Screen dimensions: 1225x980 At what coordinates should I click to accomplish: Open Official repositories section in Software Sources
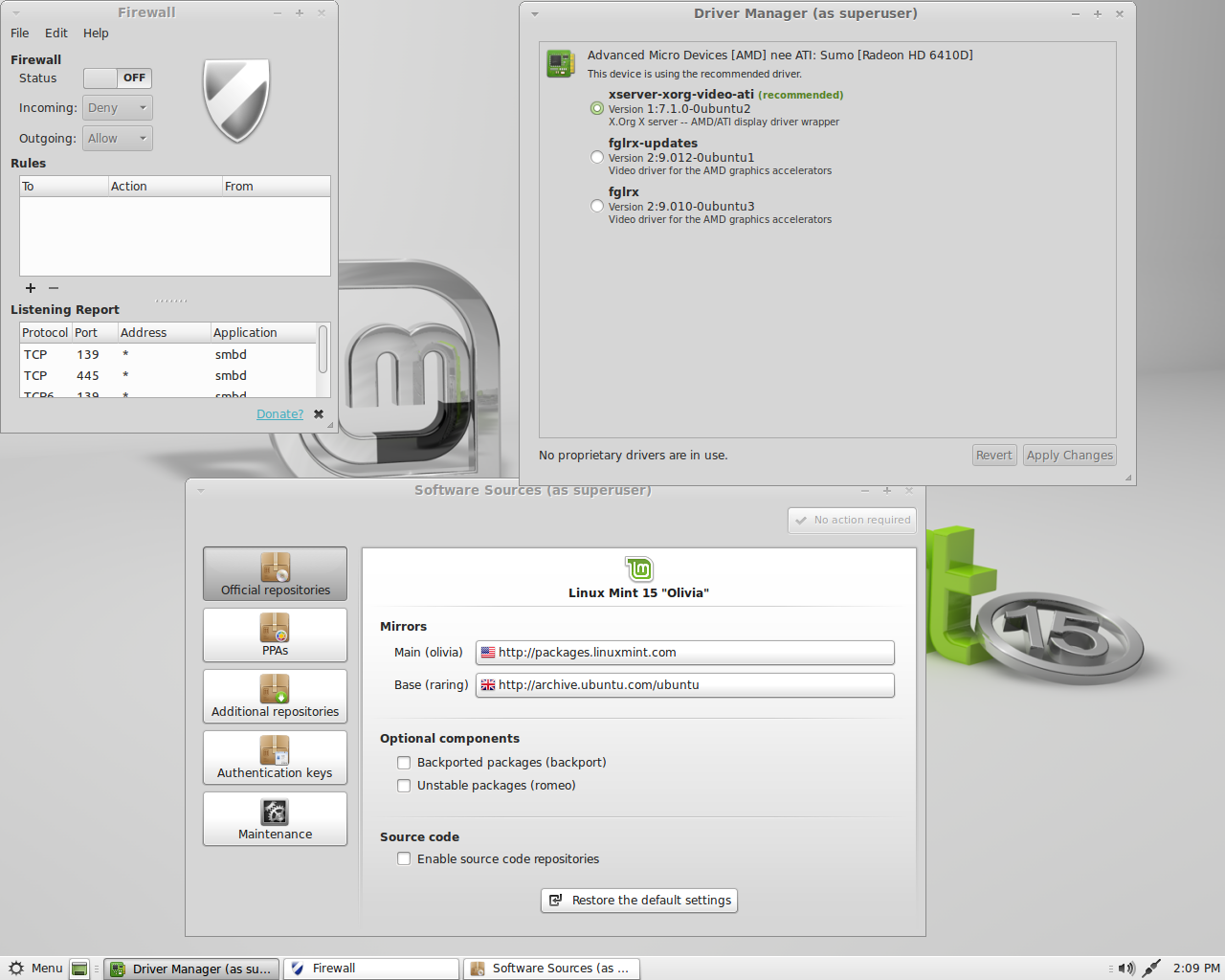click(275, 574)
